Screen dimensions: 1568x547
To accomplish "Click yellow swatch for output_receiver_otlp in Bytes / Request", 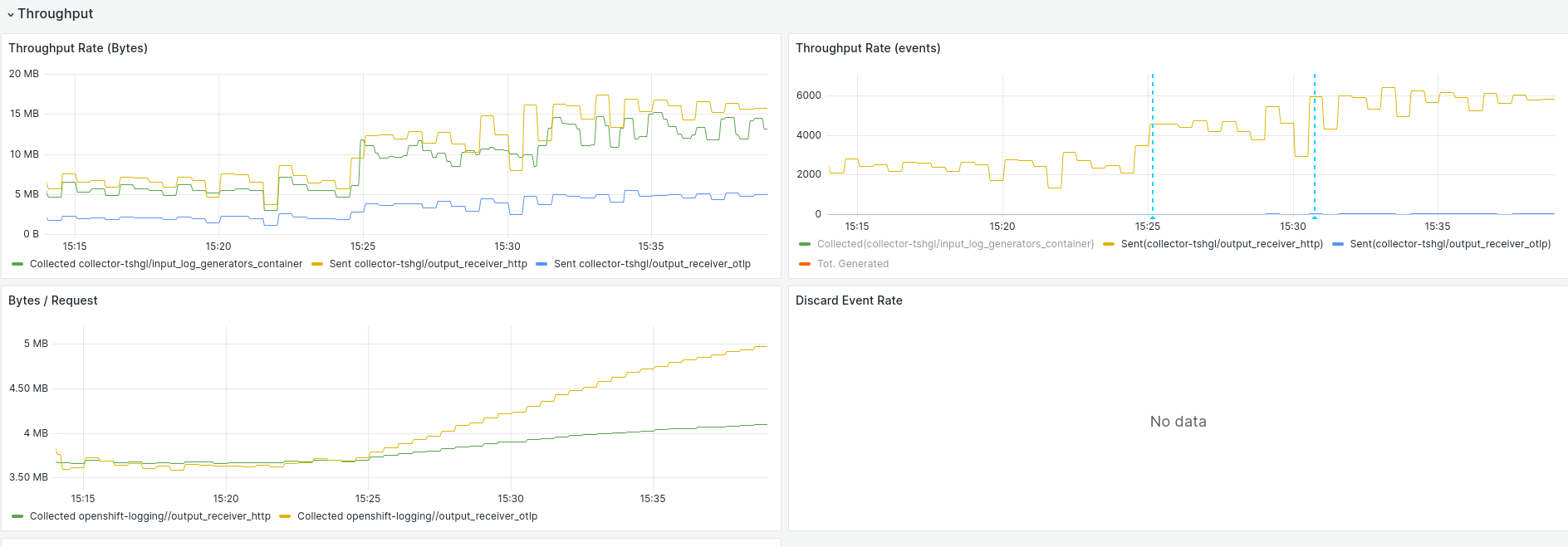I will (285, 516).
